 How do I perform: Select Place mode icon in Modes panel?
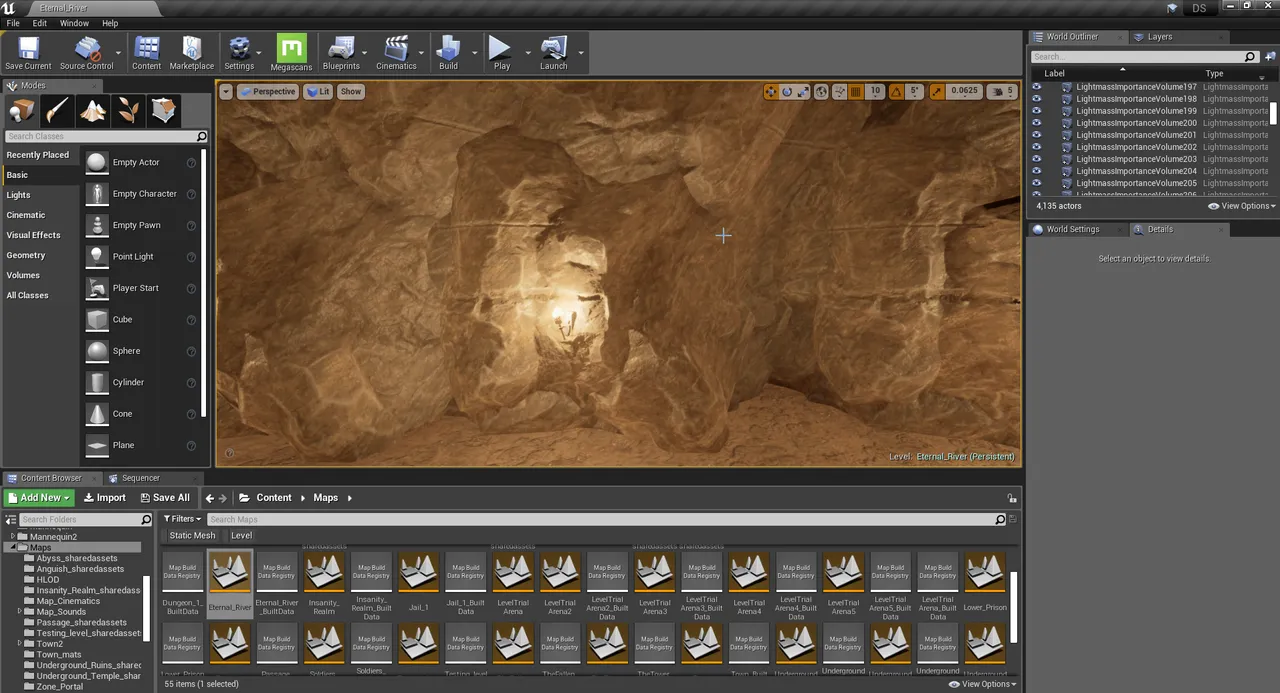[x=22, y=110]
